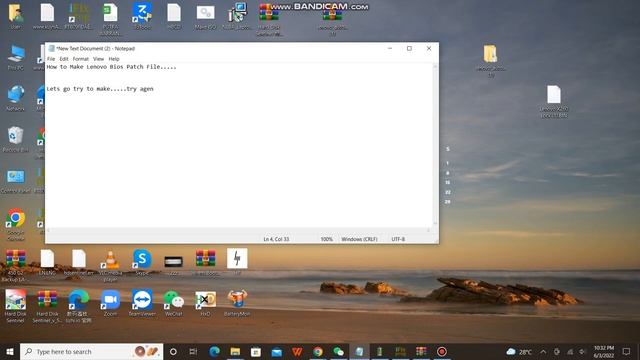Open WeChat from the taskbar
This screenshot has width=640, height=360.
[x=338, y=351]
